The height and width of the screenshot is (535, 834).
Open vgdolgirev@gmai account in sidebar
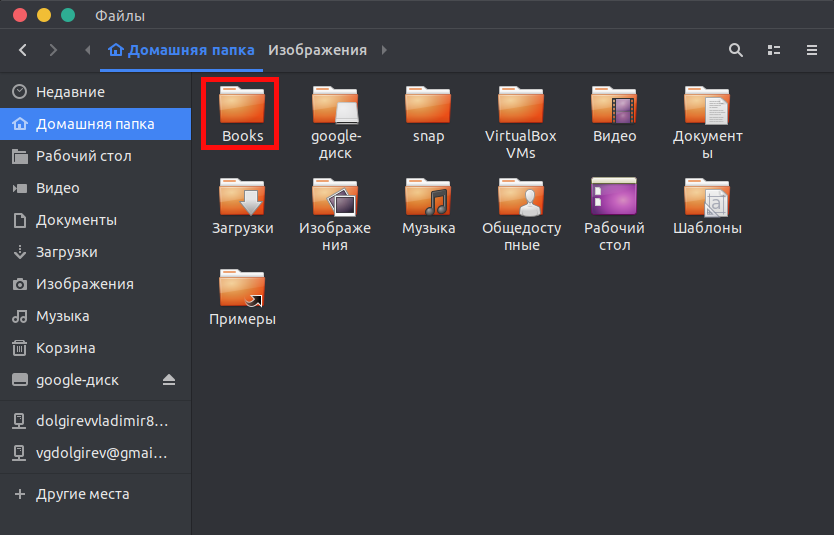click(x=96, y=453)
